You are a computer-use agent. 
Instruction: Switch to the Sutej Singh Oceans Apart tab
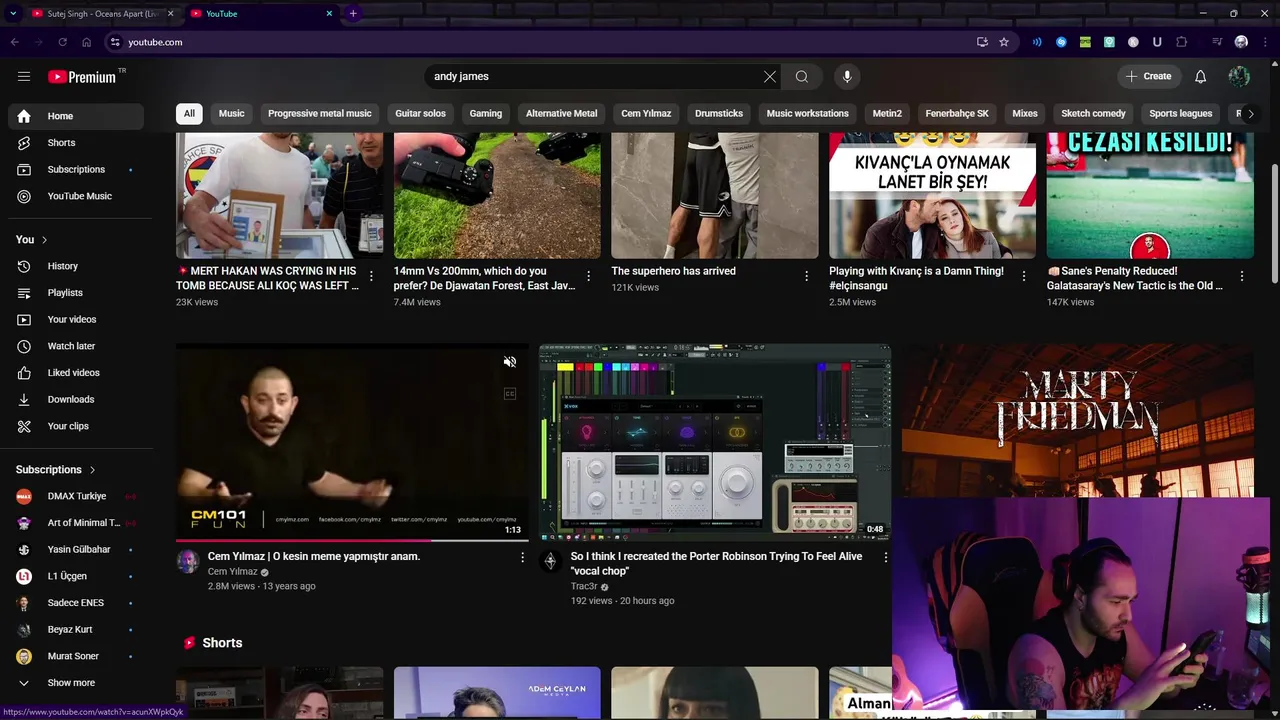(103, 14)
